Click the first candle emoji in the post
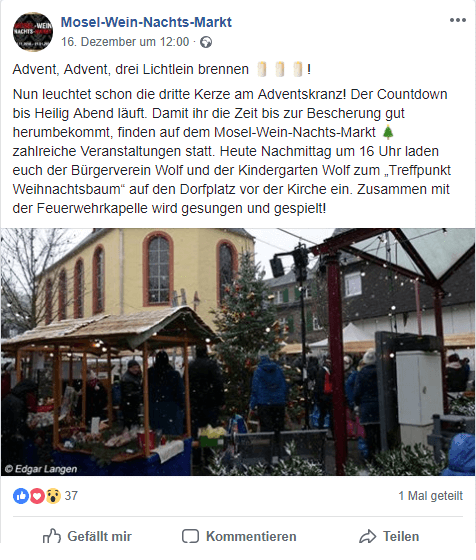This screenshot has width=476, height=560. 262,69
